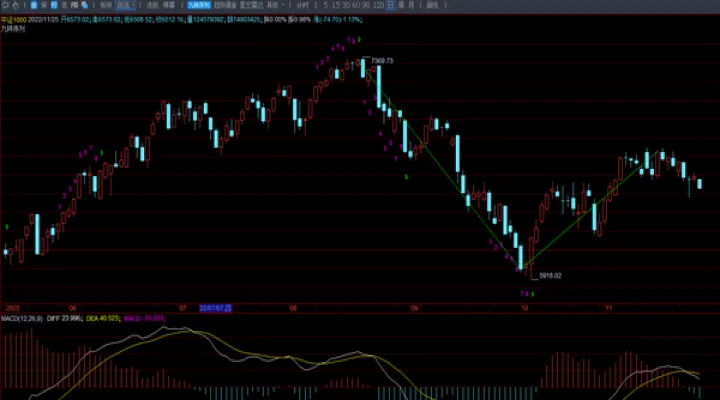Click the circular arrow icon beside back arrow
The image size is (720, 400).
[17, 5]
